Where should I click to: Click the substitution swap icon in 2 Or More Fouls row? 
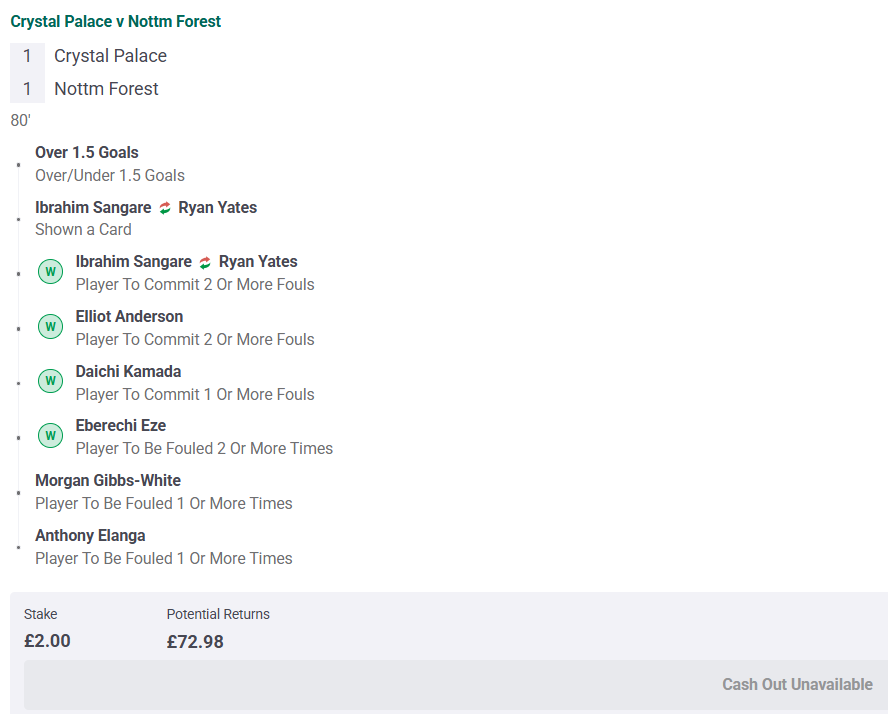coord(205,263)
